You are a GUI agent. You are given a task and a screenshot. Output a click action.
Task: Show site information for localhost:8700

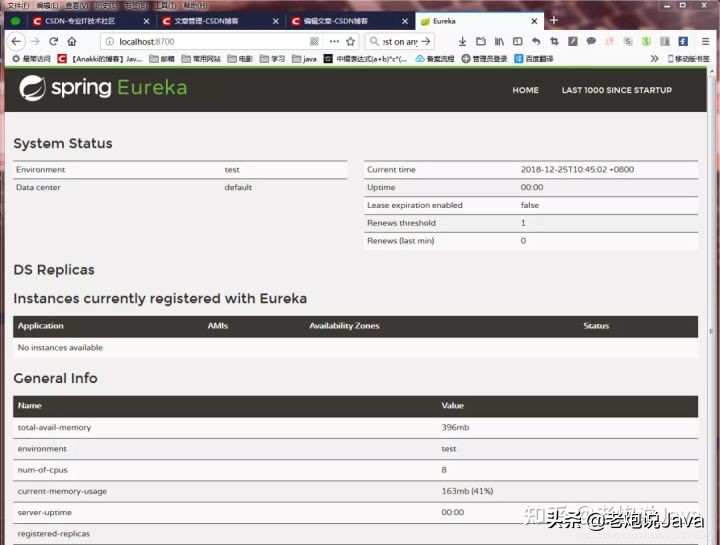[110, 41]
